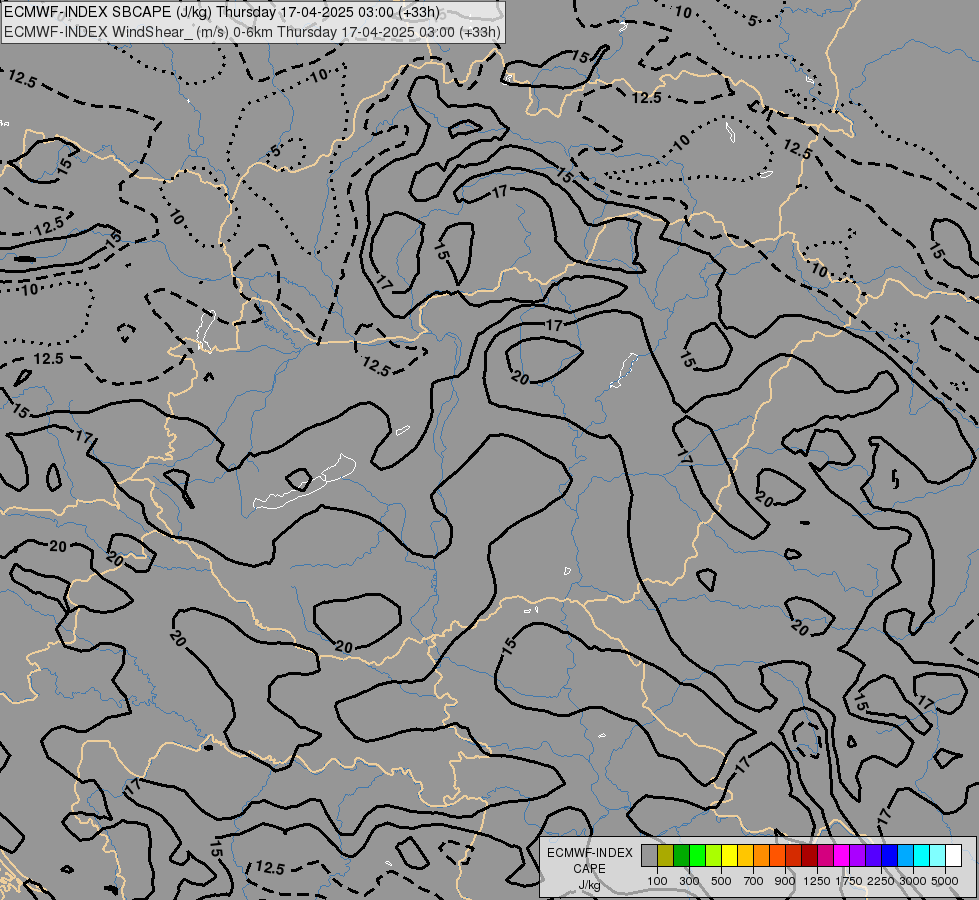Click the J/kg unit label in the legend

589,885
